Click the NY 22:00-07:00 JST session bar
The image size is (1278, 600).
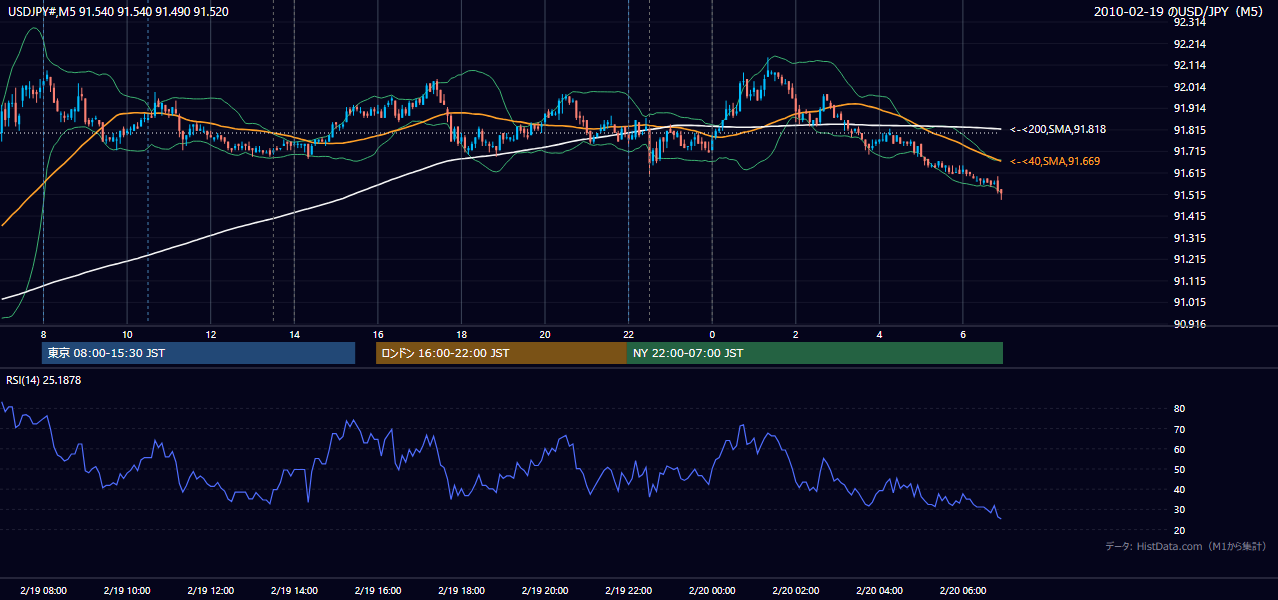coord(815,353)
